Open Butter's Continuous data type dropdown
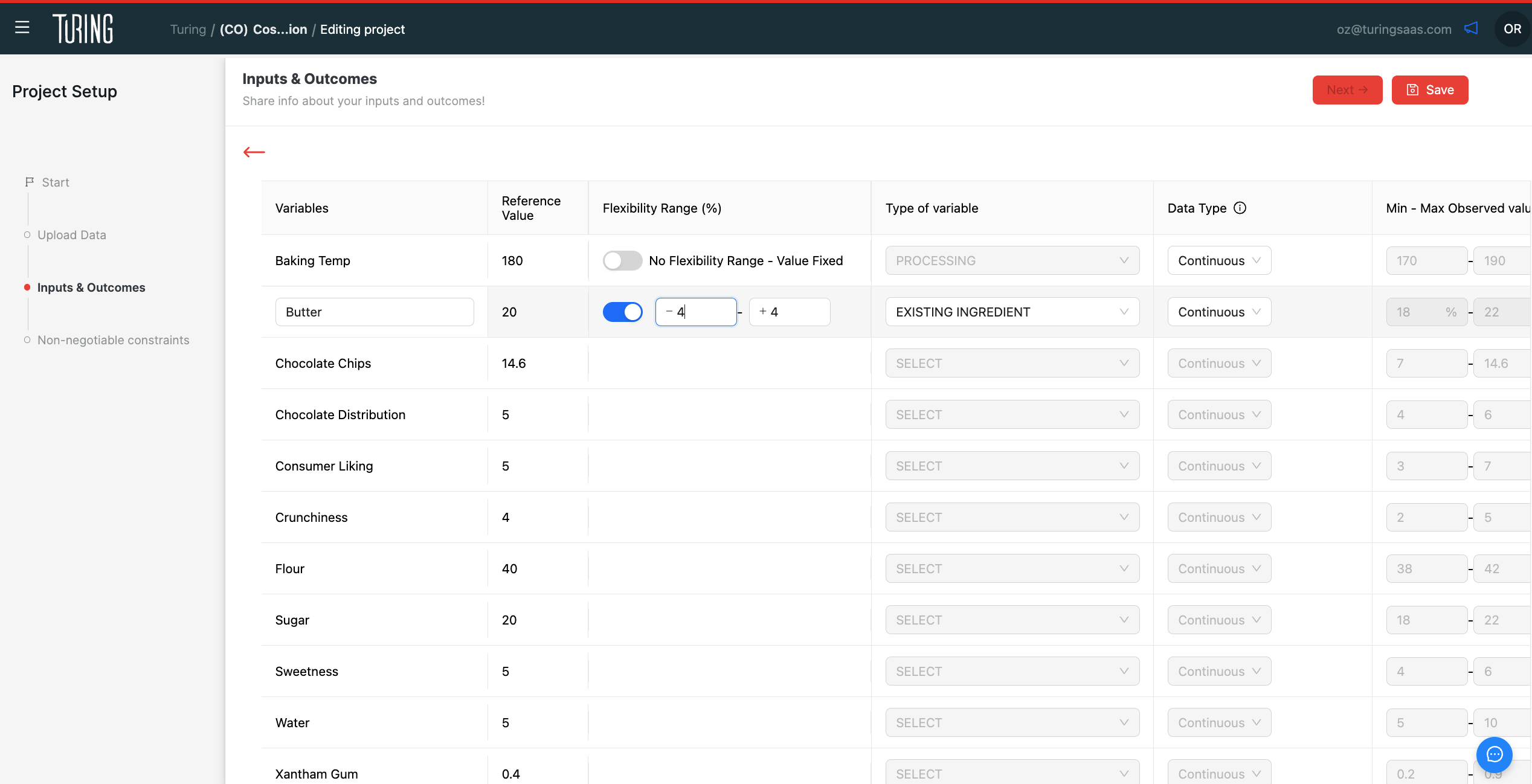 click(x=1219, y=312)
